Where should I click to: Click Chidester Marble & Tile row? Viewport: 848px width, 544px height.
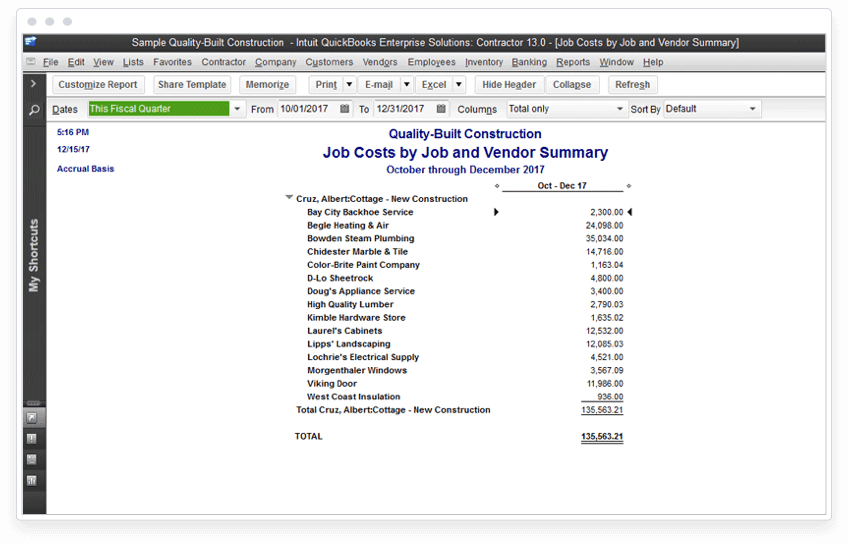[x=465, y=251]
